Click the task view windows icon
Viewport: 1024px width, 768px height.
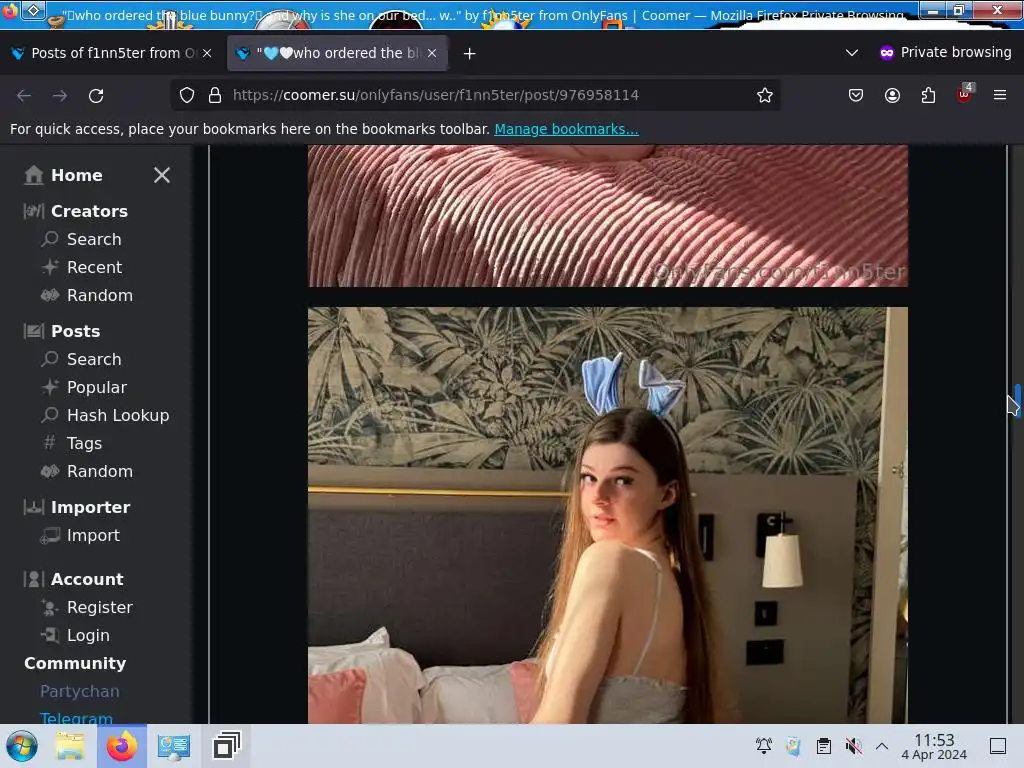[227, 746]
